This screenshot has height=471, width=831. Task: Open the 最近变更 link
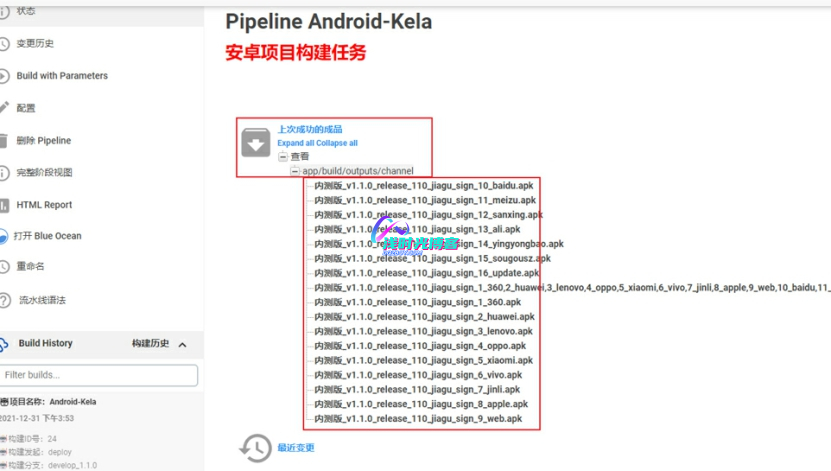click(296, 448)
